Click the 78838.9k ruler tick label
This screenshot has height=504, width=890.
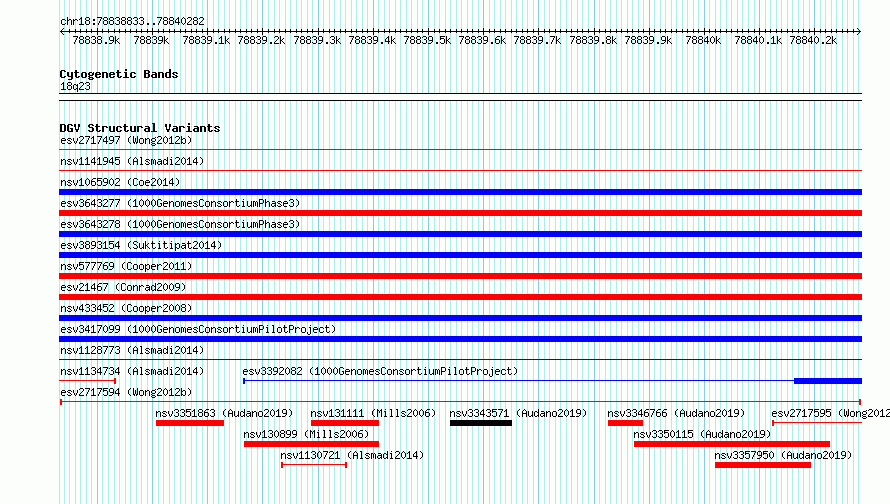(96, 40)
